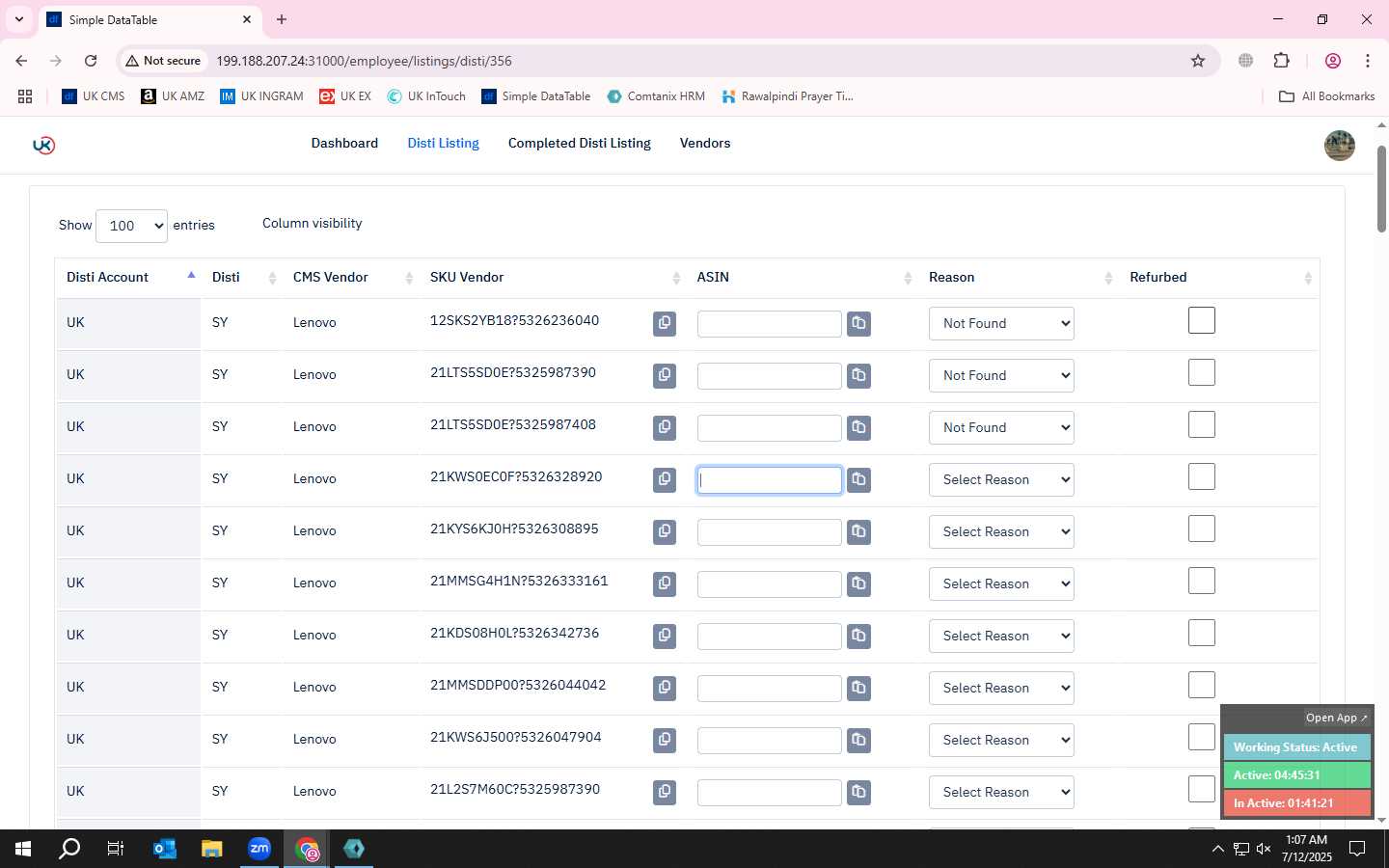
Task: Click paste icon beside ASIN for 21MMSDDP00 row
Action: [858, 689]
